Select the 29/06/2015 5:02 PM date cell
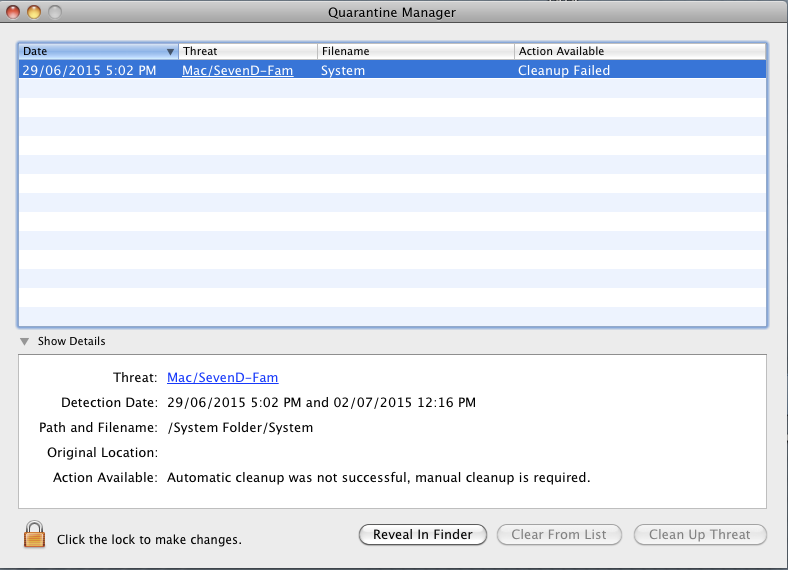Image resolution: width=788 pixels, height=570 pixels. (89, 70)
